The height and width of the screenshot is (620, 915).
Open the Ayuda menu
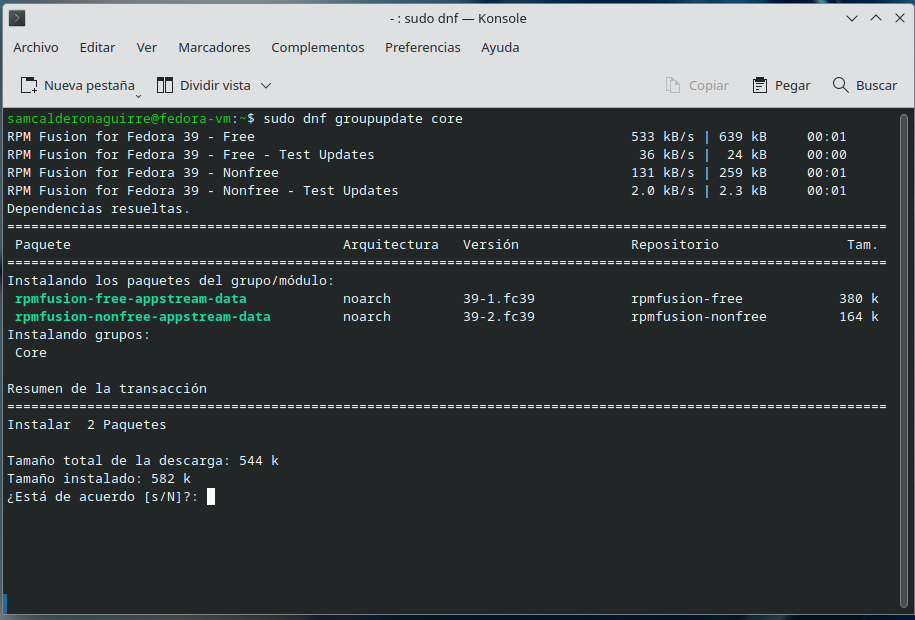point(500,47)
